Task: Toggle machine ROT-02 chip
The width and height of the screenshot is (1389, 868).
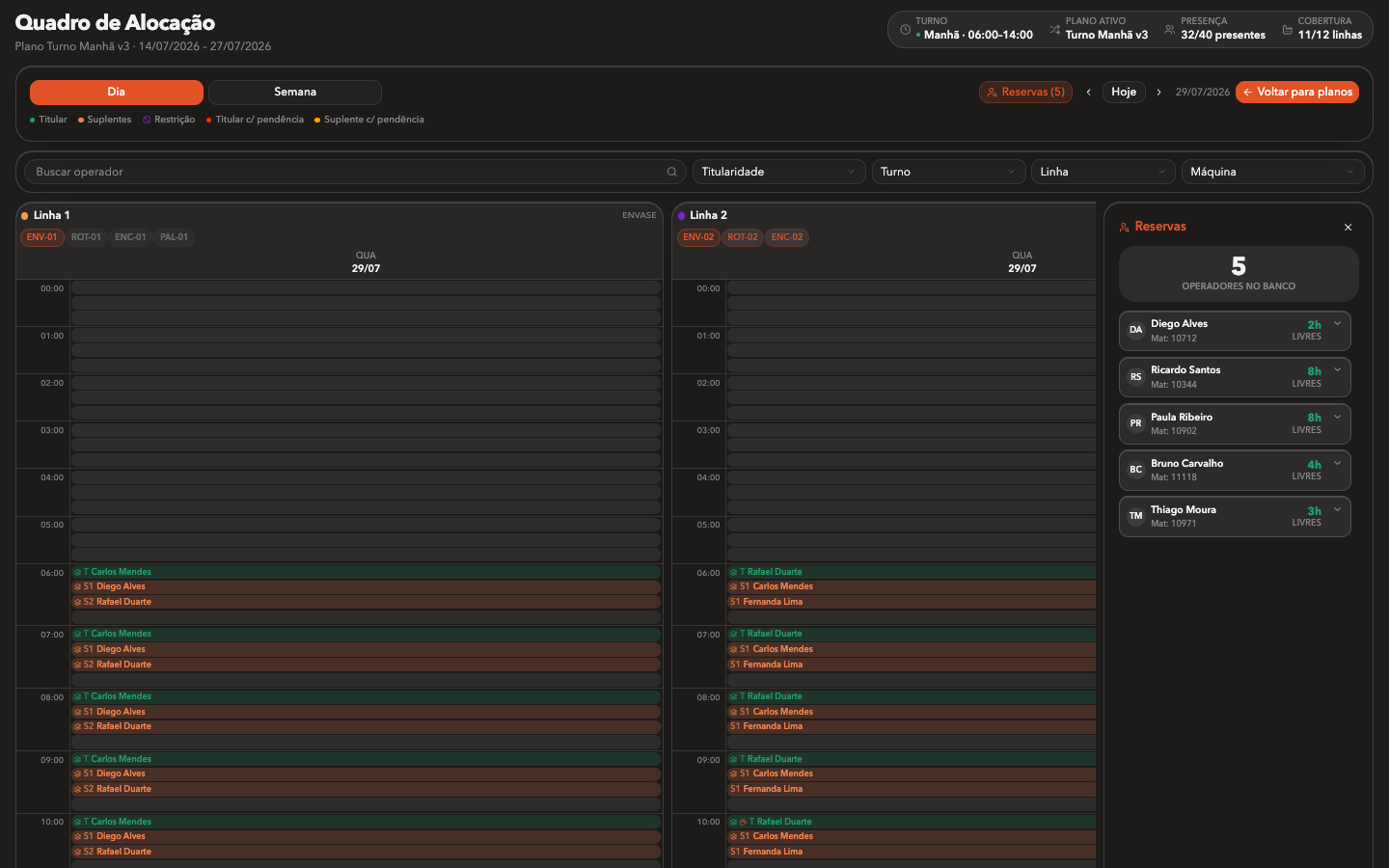Action: (743, 237)
